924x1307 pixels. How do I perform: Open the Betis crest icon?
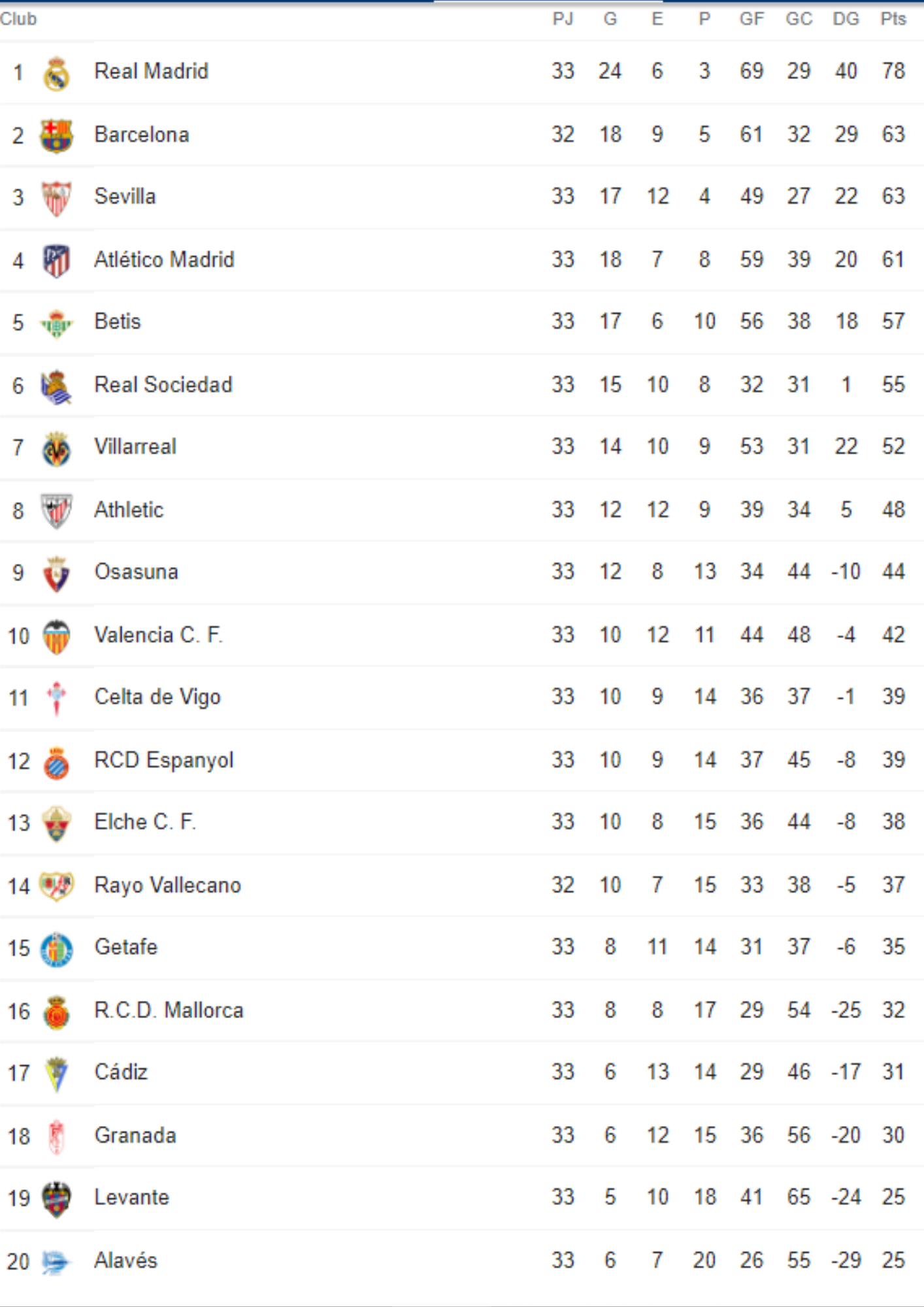click(x=57, y=323)
